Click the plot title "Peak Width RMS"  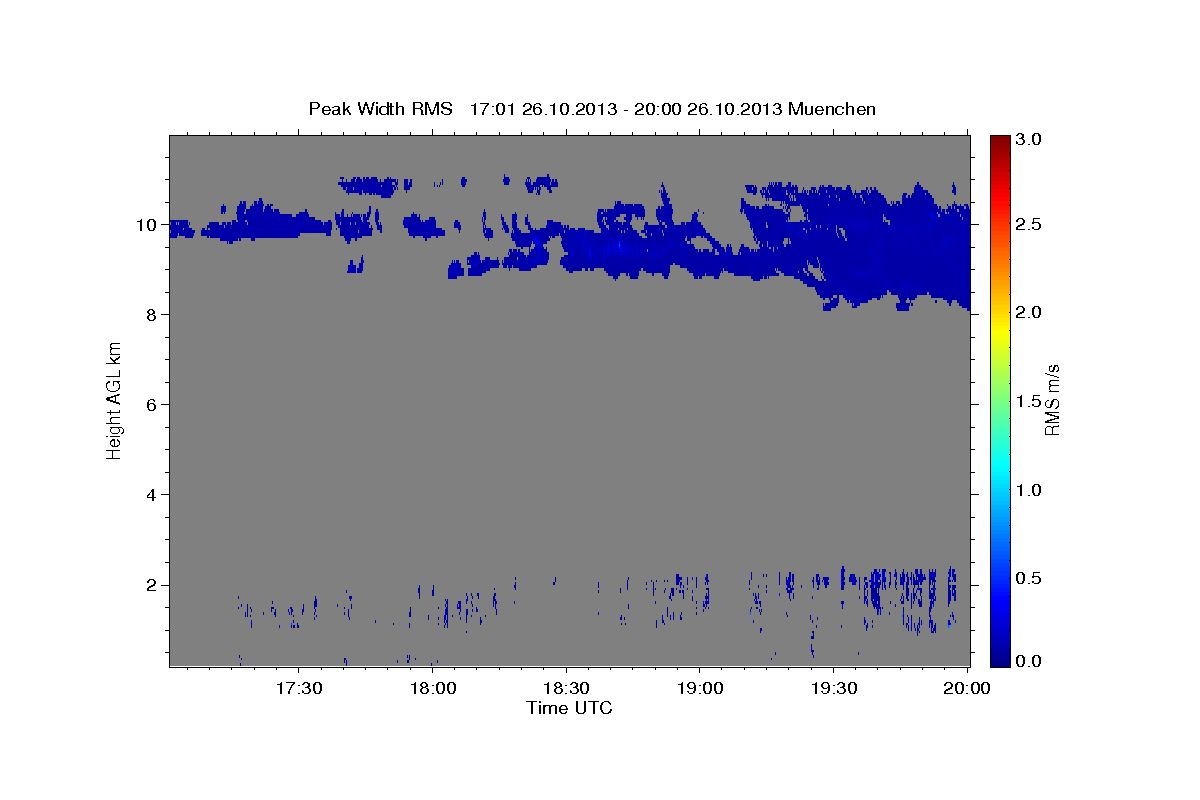[x=381, y=108]
